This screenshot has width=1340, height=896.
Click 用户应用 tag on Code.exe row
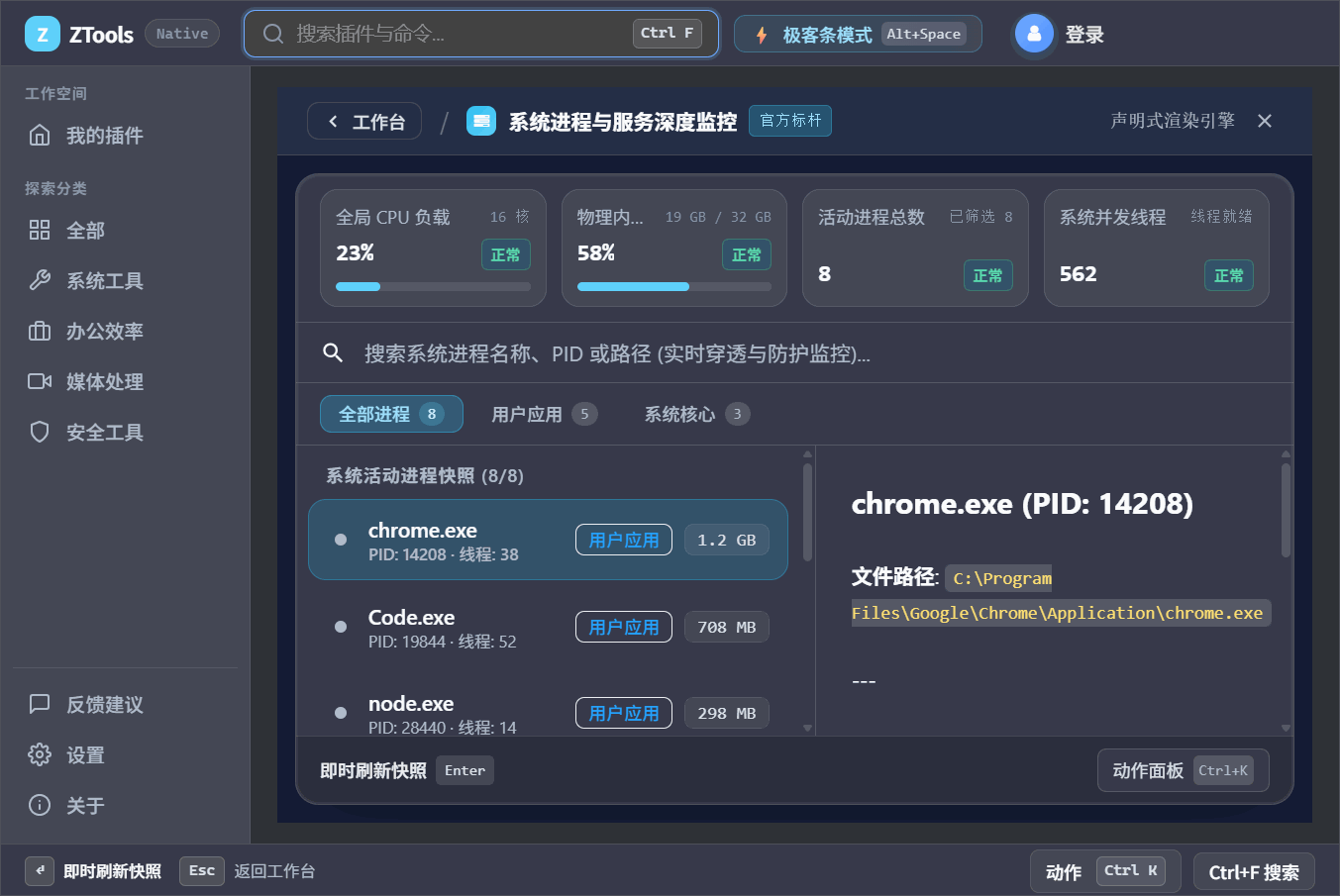coord(624,627)
